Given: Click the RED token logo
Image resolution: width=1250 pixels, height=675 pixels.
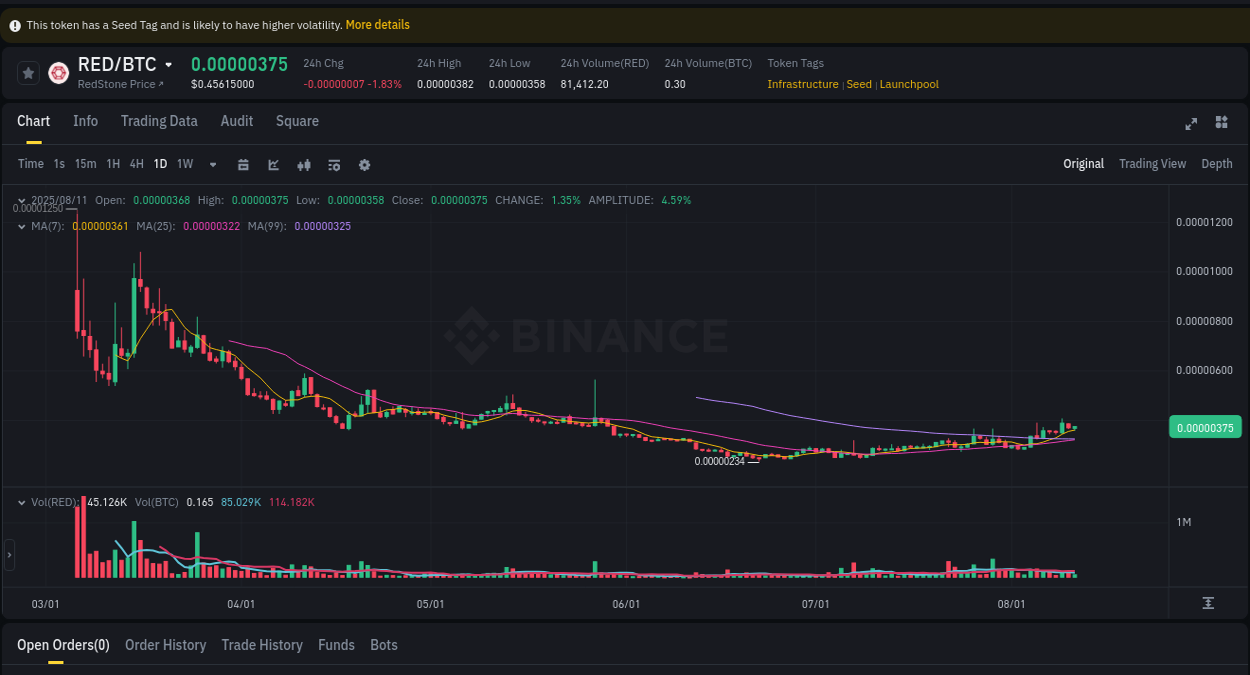Looking at the screenshot, I should [x=58, y=72].
